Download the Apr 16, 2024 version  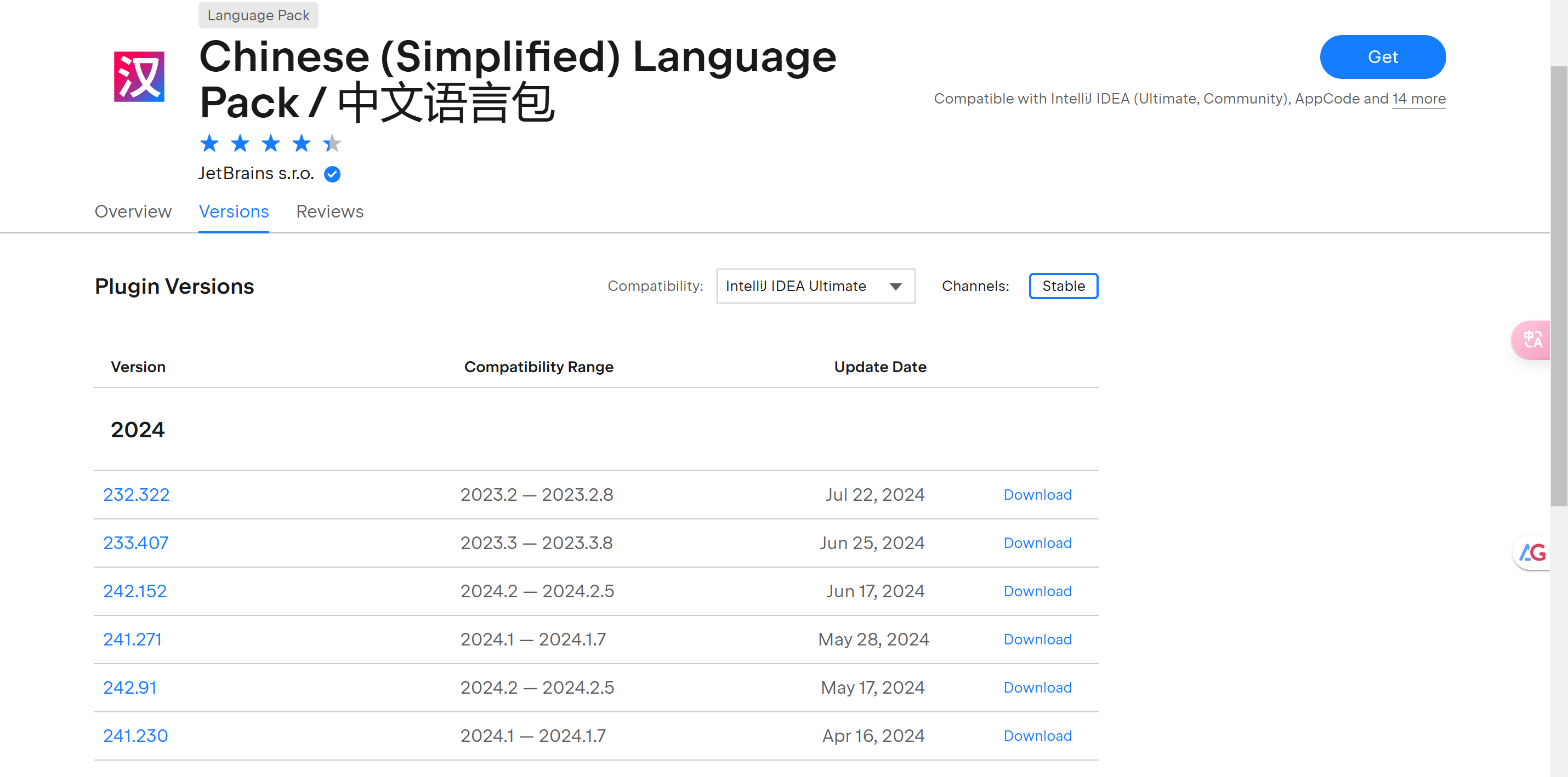(1037, 735)
